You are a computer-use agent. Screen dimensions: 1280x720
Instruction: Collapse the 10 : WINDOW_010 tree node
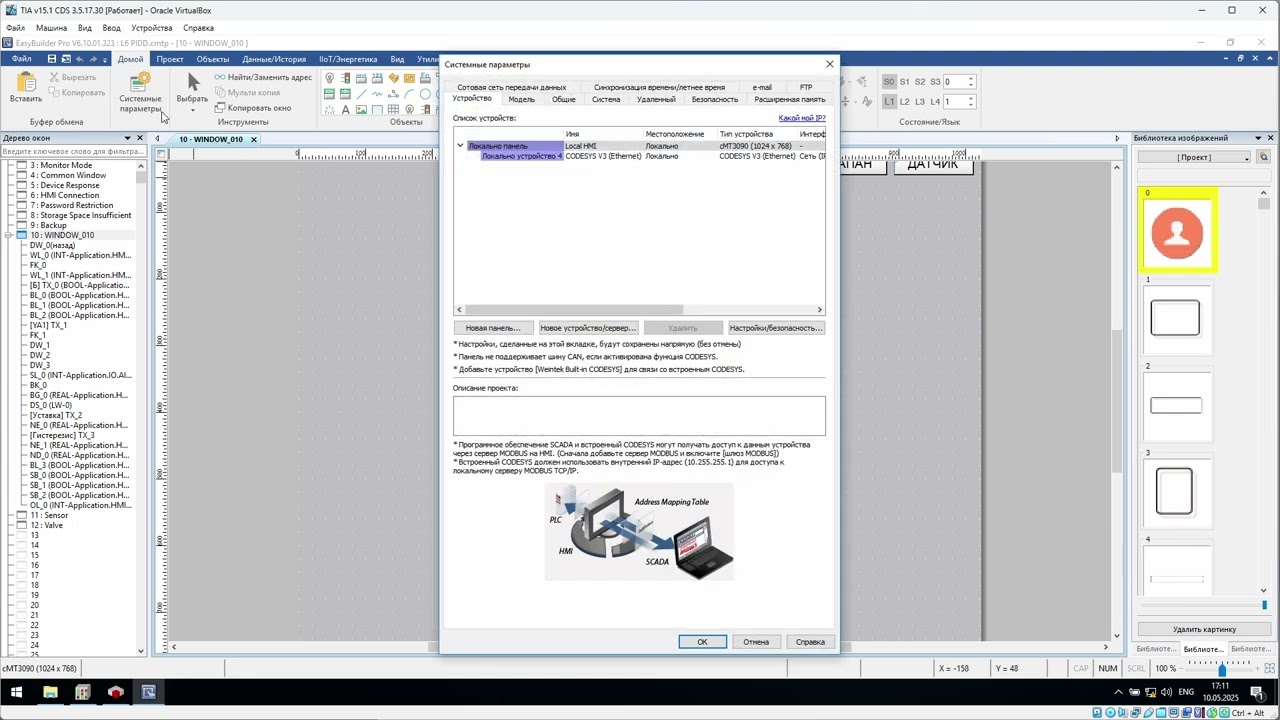click(x=9, y=235)
